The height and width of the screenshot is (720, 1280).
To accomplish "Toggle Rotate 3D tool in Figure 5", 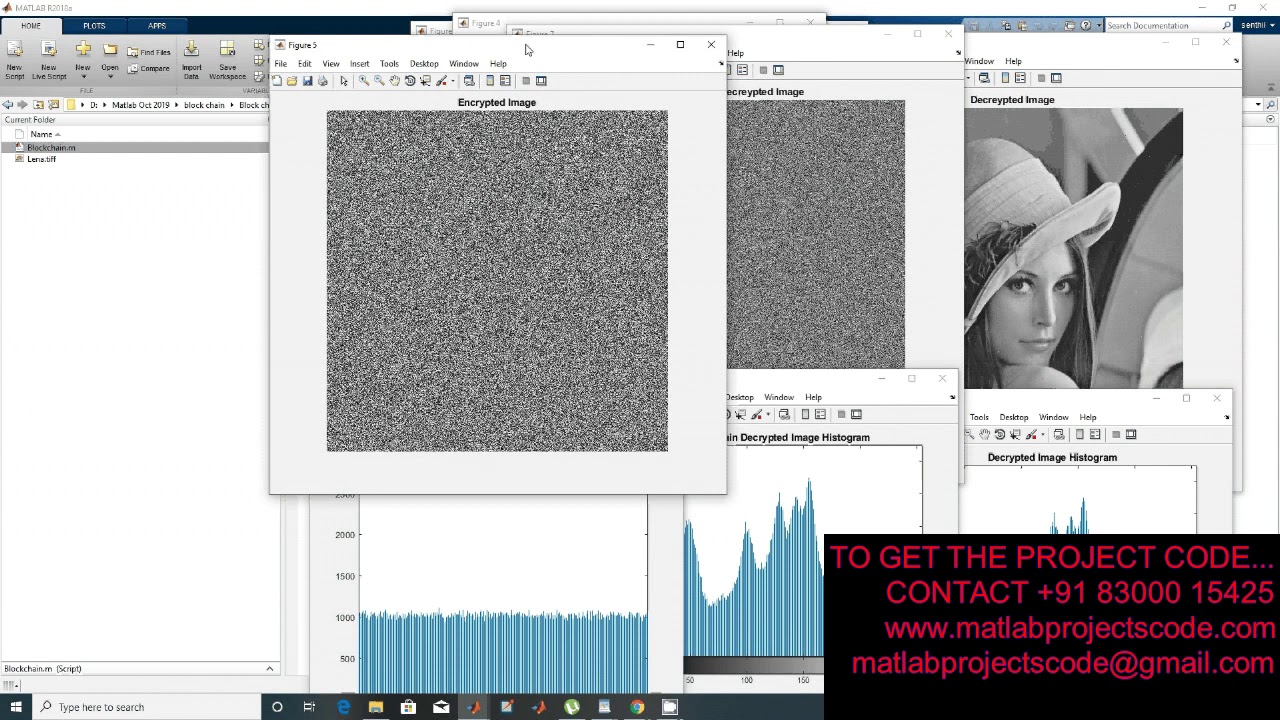I will pos(410,81).
